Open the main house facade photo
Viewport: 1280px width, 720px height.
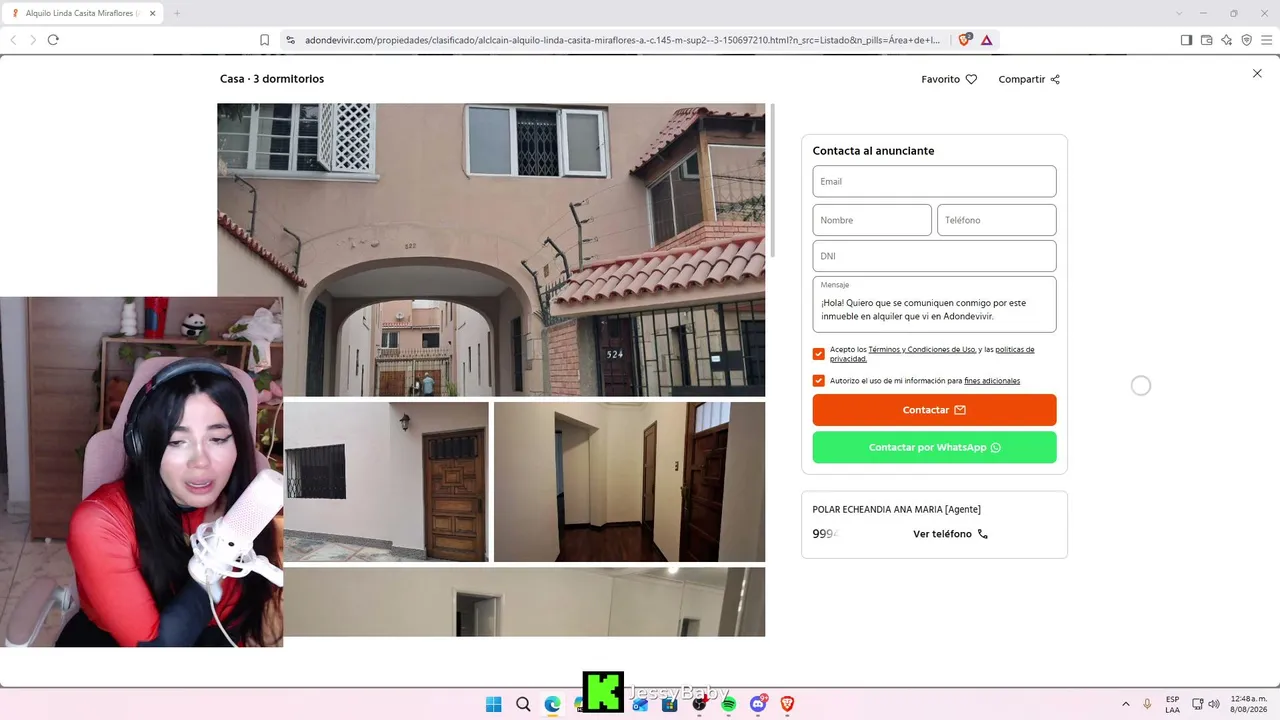(x=491, y=250)
